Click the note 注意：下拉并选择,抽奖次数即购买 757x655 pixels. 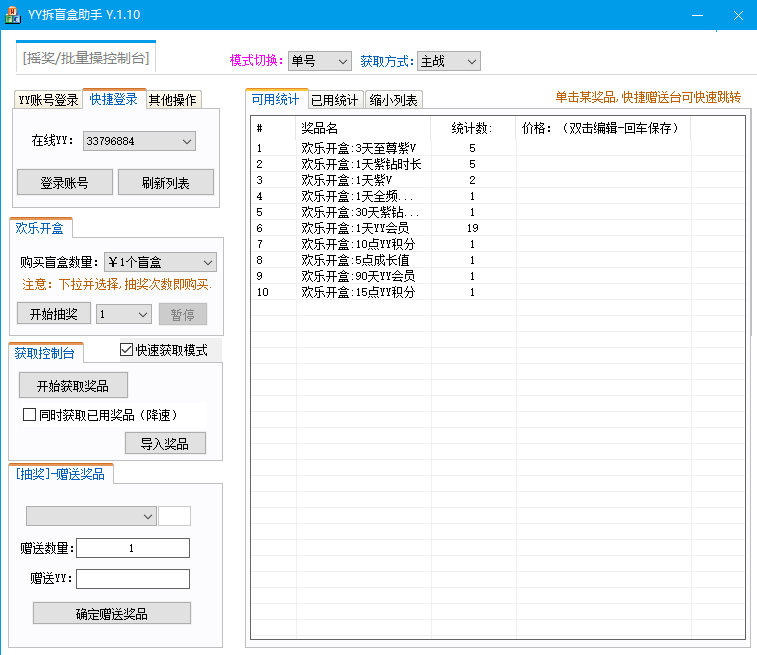tap(117, 284)
